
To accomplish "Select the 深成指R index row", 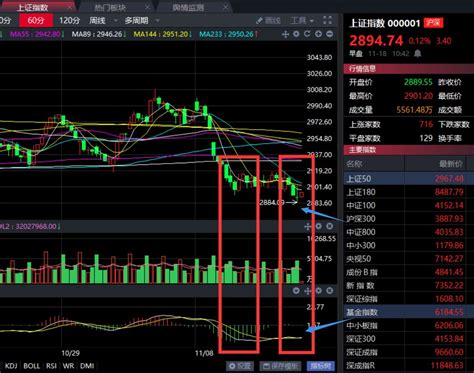I will click(x=409, y=365).
